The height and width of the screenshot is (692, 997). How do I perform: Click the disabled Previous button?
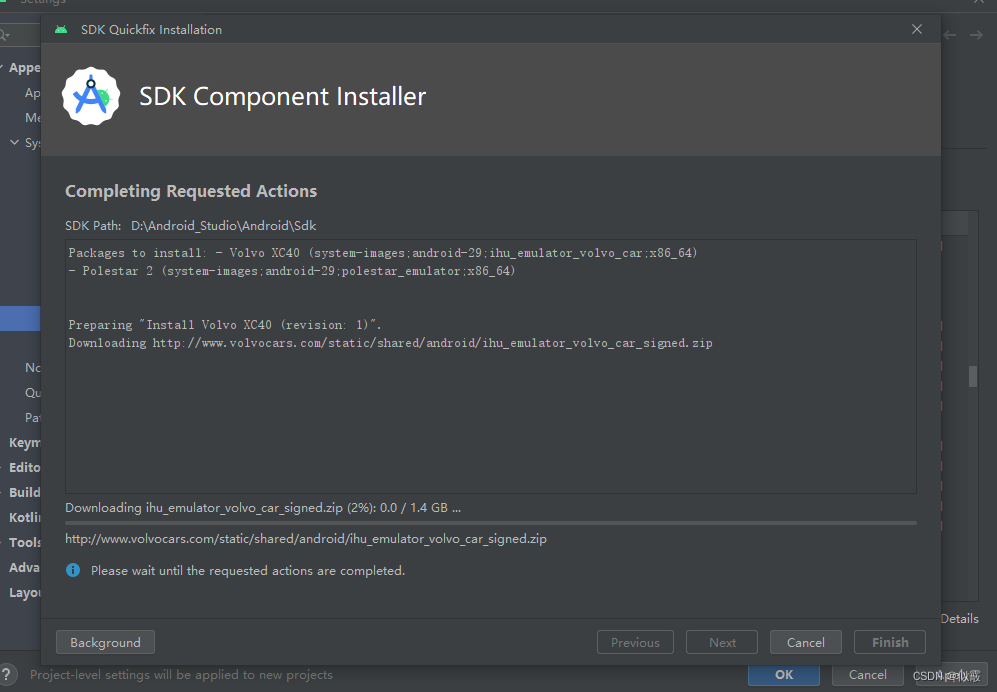pos(635,642)
